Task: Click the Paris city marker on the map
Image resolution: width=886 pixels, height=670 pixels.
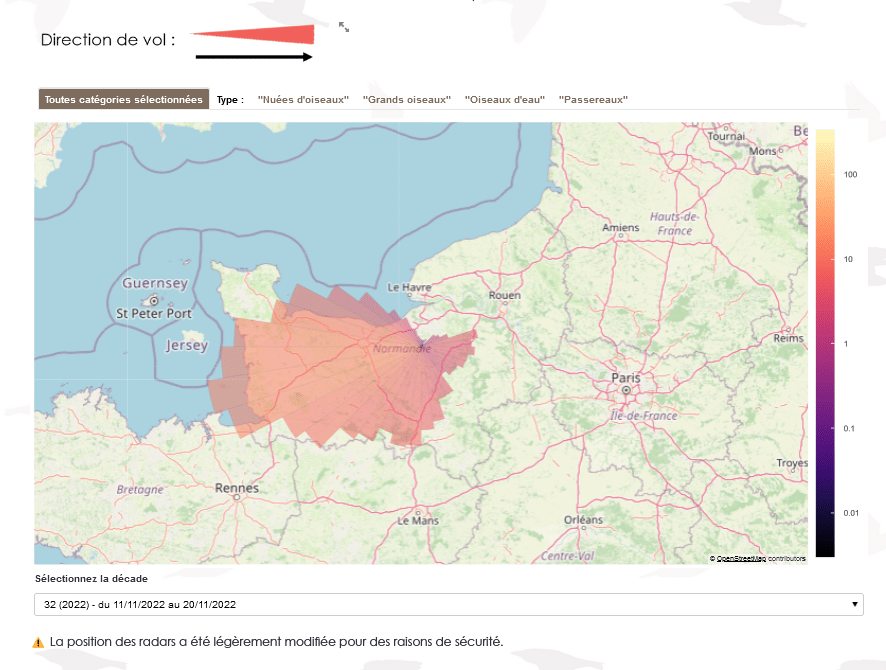Action: (x=626, y=391)
